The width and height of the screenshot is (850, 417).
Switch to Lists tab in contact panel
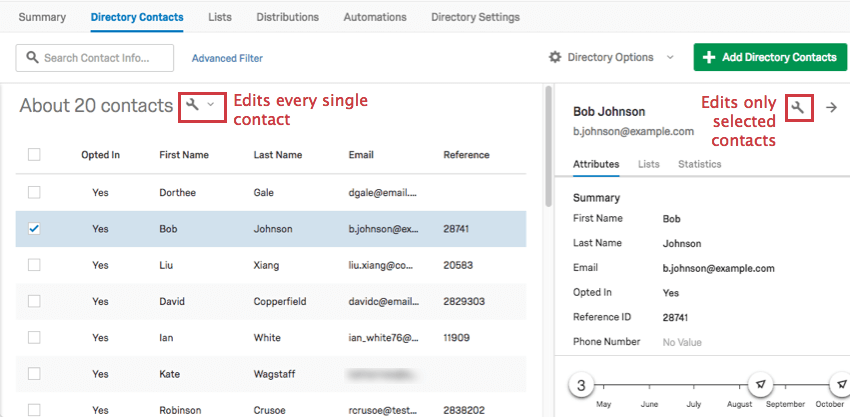click(x=648, y=164)
